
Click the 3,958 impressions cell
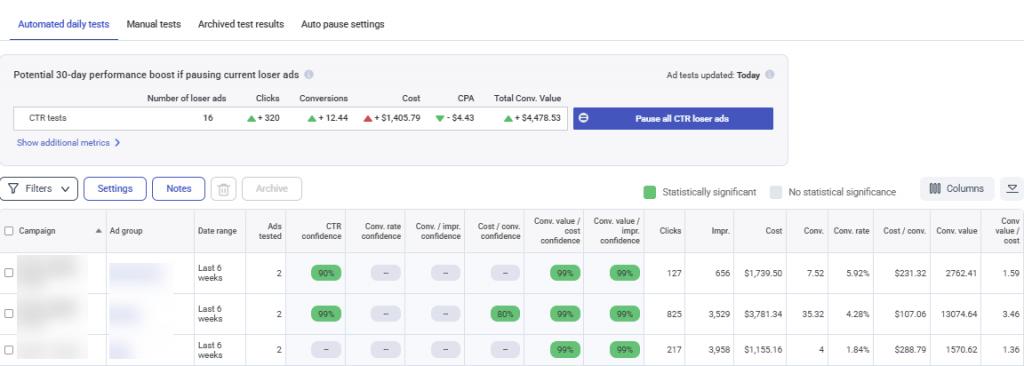tap(718, 350)
